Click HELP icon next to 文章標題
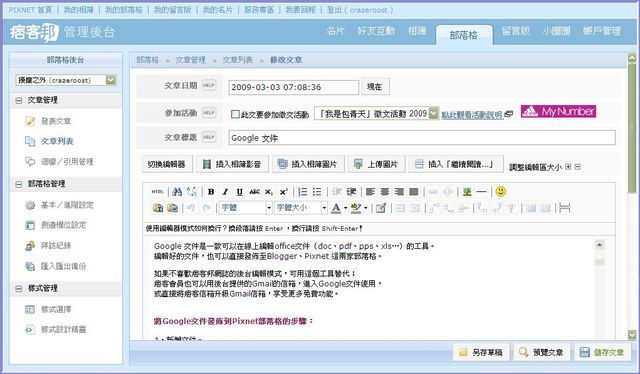Image resolution: width=640 pixels, height=374 pixels. (209, 137)
